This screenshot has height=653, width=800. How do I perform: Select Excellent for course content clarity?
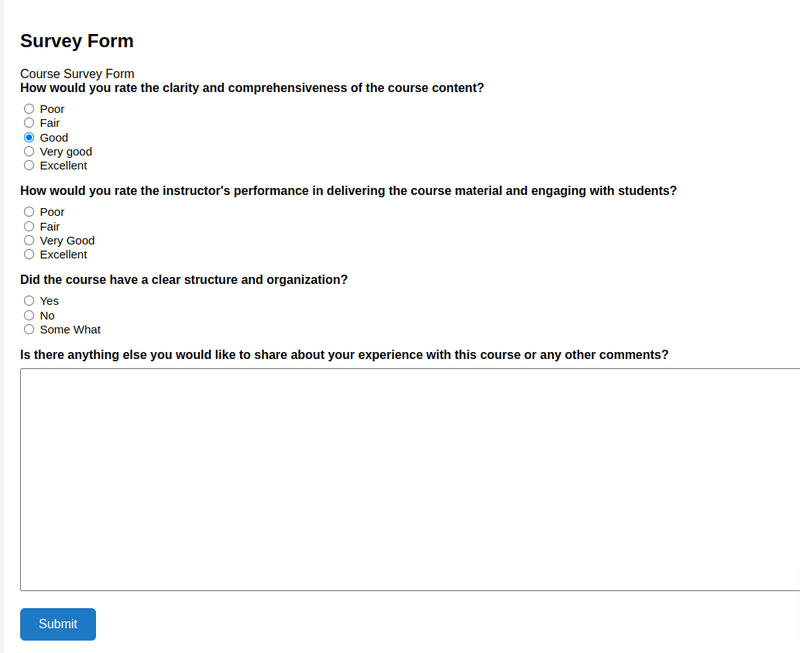click(29, 165)
